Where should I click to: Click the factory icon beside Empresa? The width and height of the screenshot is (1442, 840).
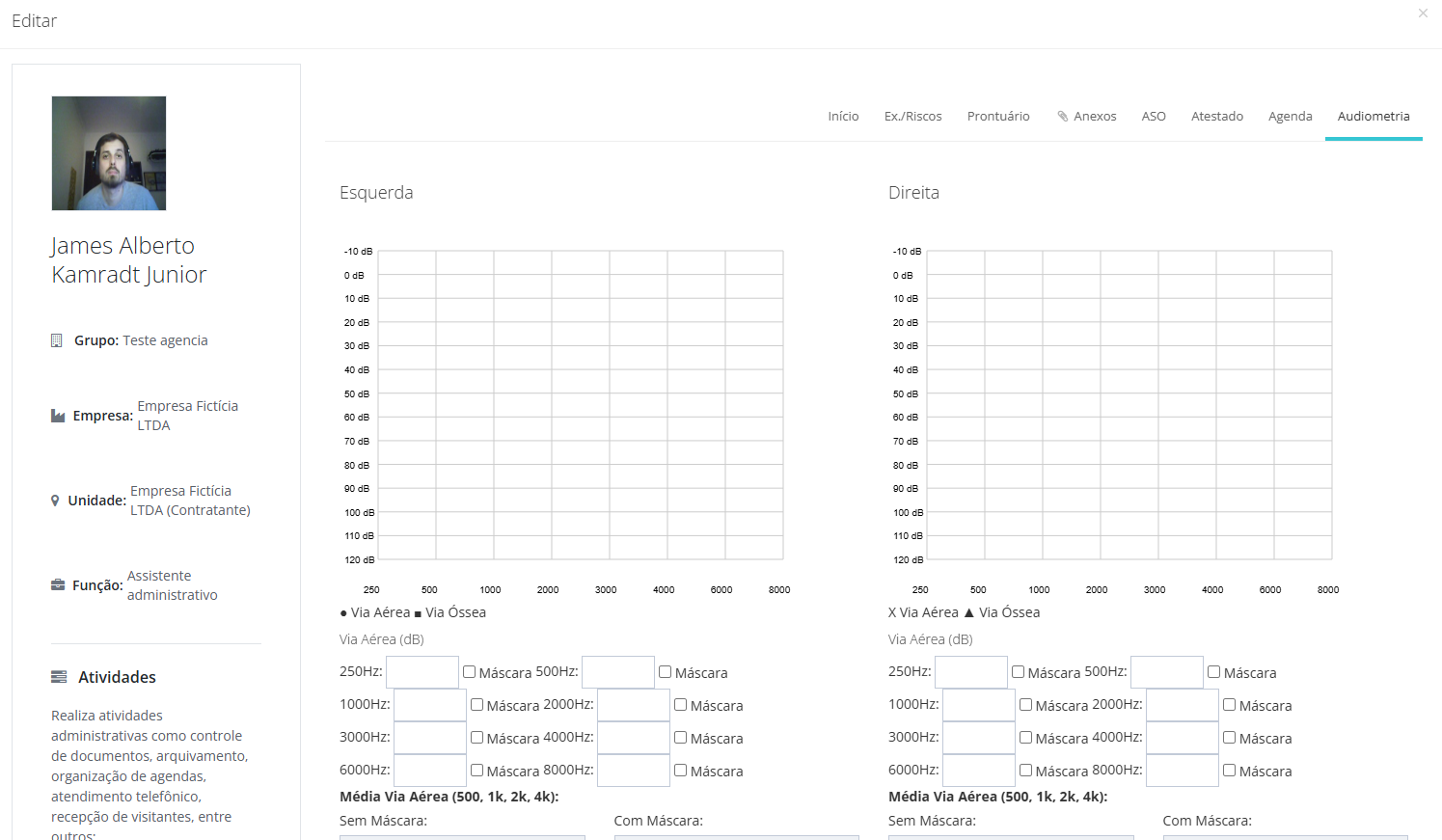[58, 416]
